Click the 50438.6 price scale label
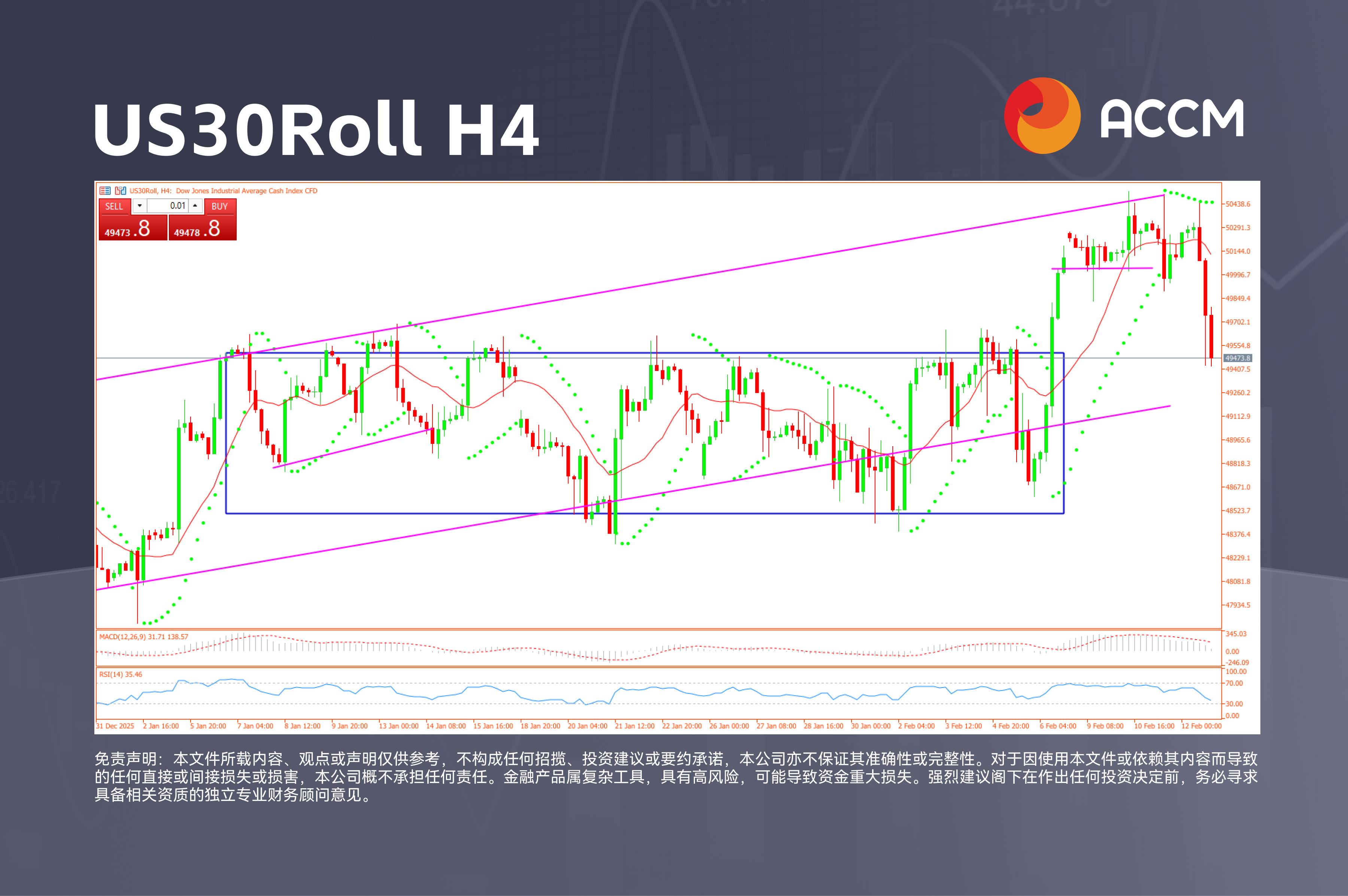Viewport: 1348px width, 896px height. pyautogui.click(x=1238, y=204)
